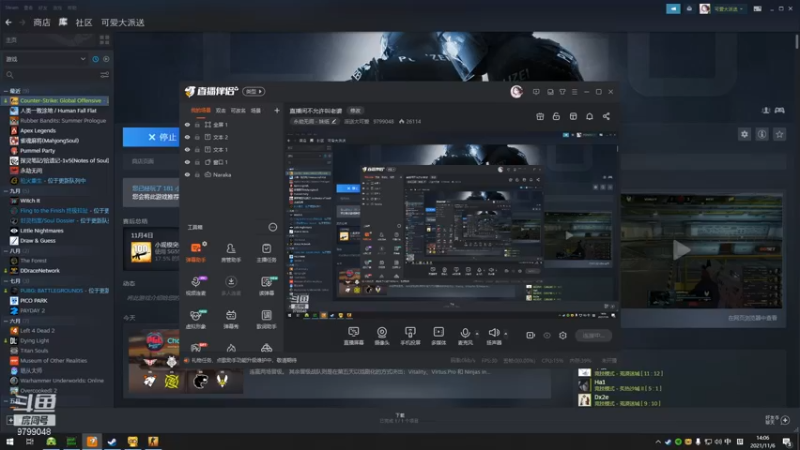Open microphone options arrow beside 麦克风

tap(477, 334)
